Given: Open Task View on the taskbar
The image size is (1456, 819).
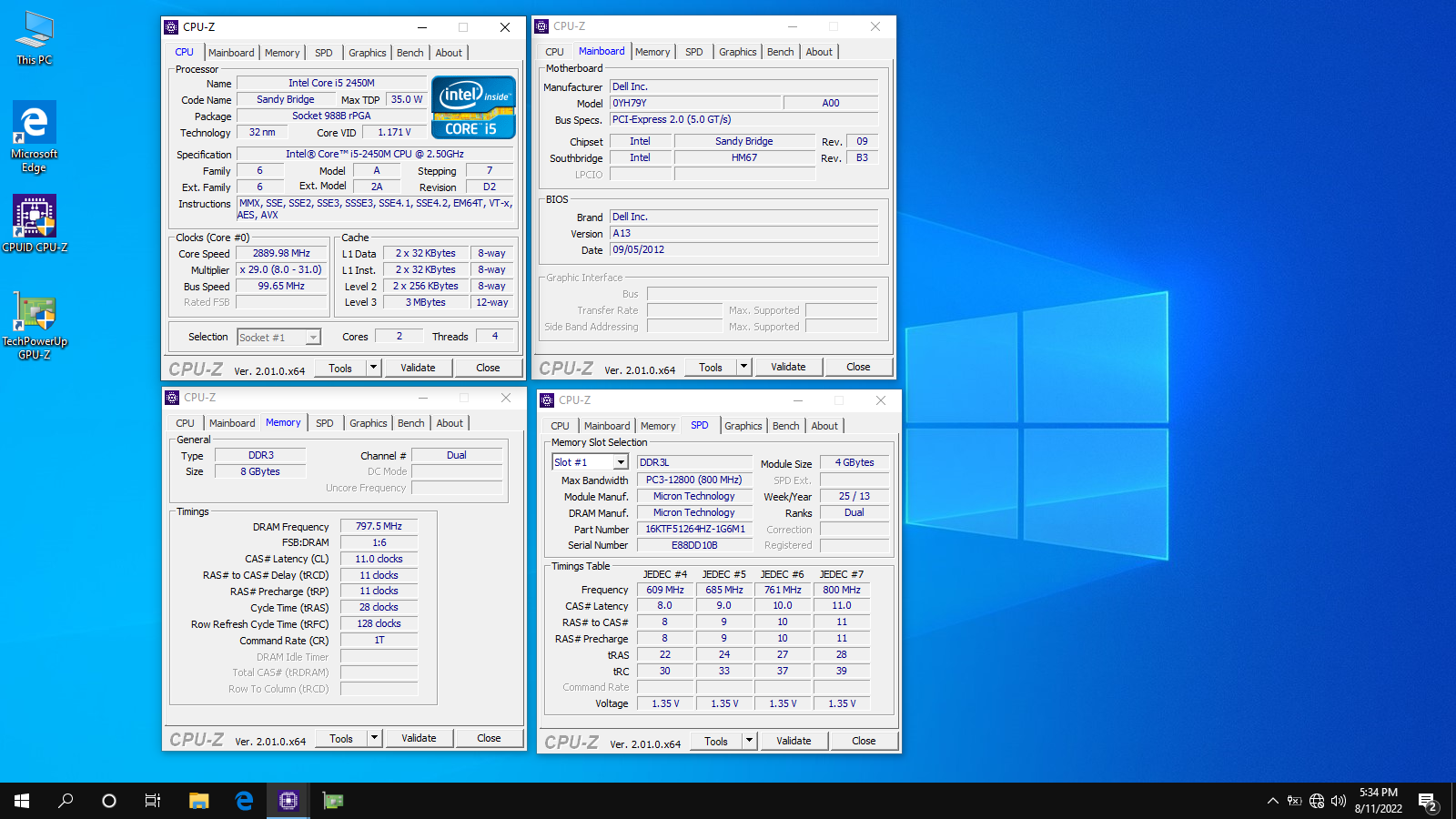Looking at the screenshot, I should click(153, 801).
